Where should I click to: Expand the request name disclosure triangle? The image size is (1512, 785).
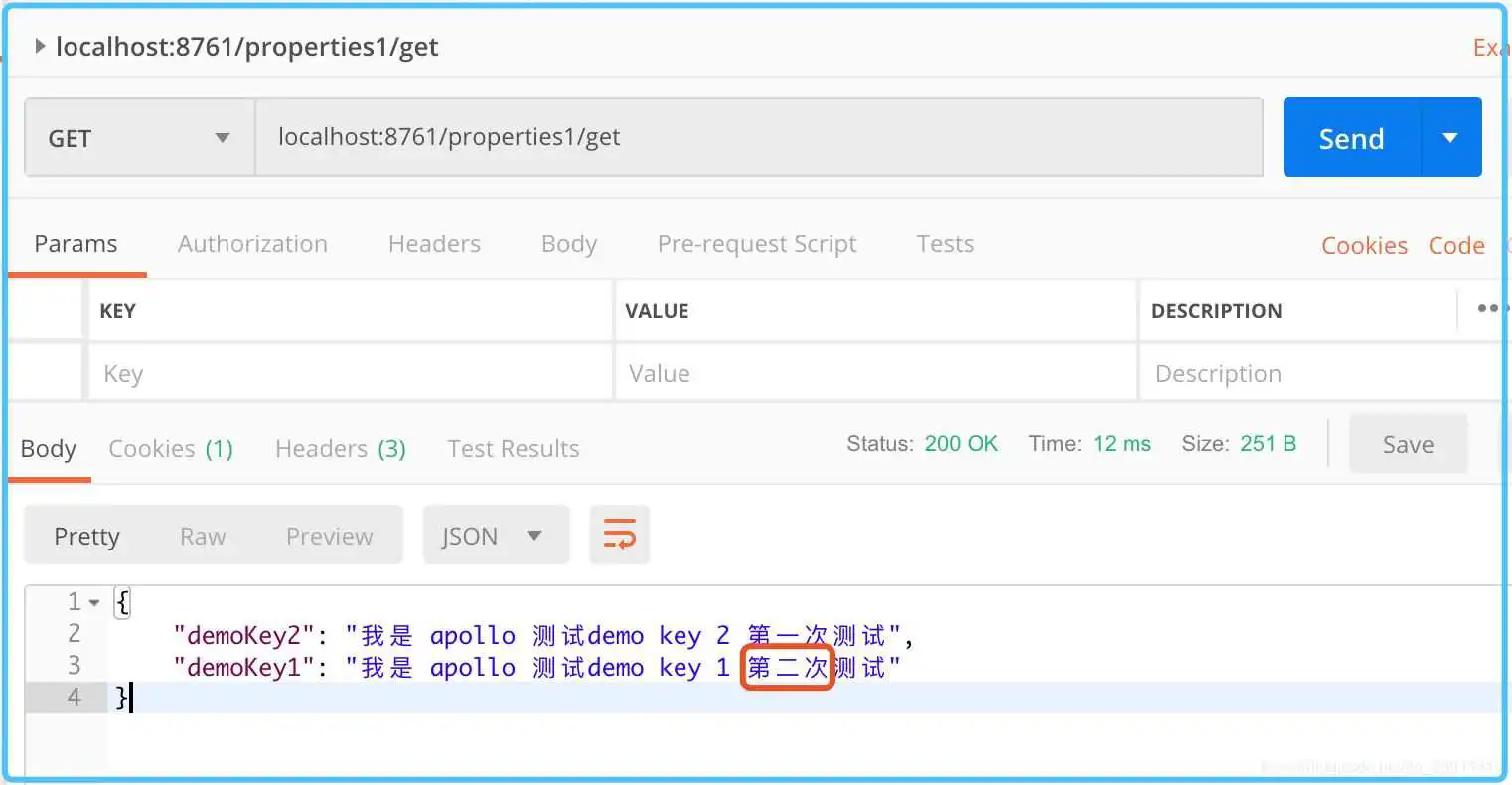(40, 46)
